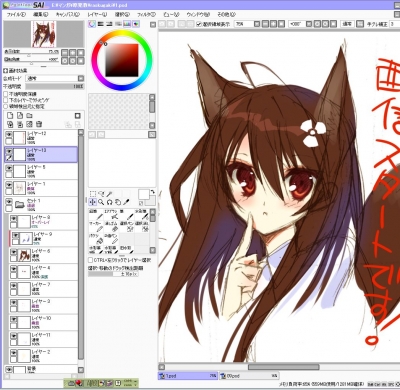Image resolution: width=400 pixels, height=390 pixels.
Task: Select the move layer tool
Action: (x=93, y=202)
